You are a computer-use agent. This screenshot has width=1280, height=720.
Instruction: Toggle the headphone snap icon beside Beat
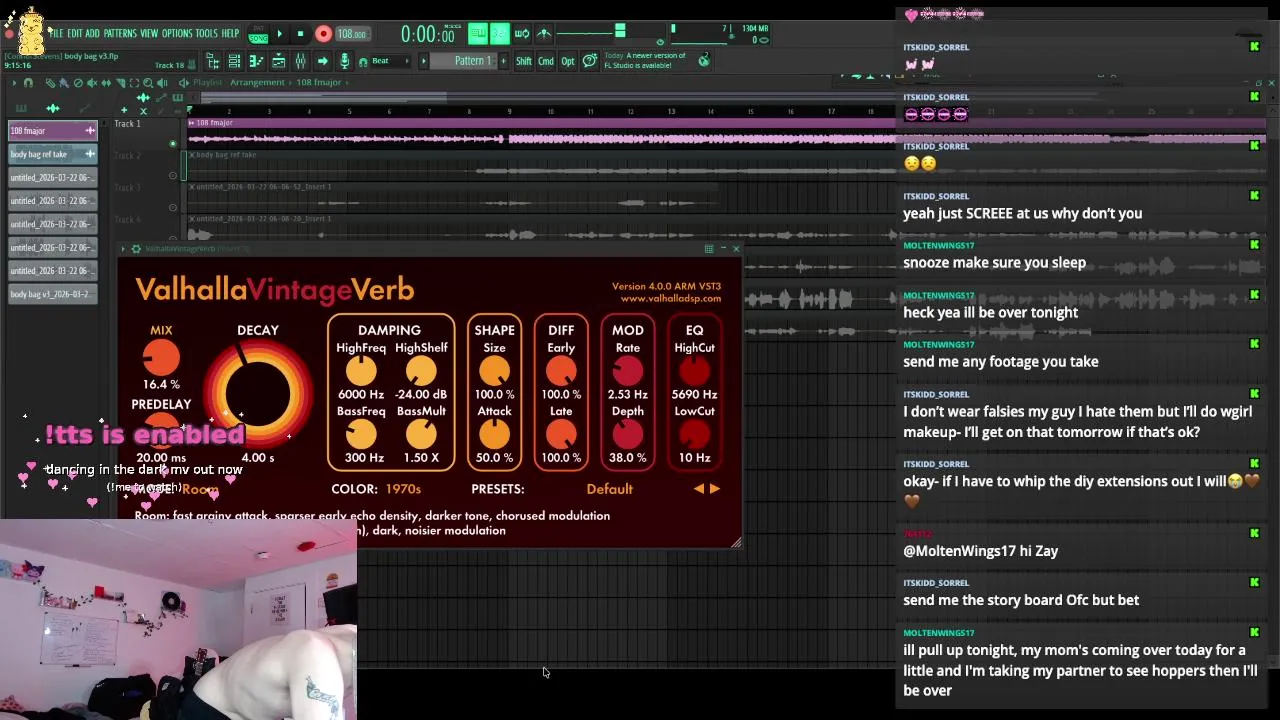(x=363, y=62)
